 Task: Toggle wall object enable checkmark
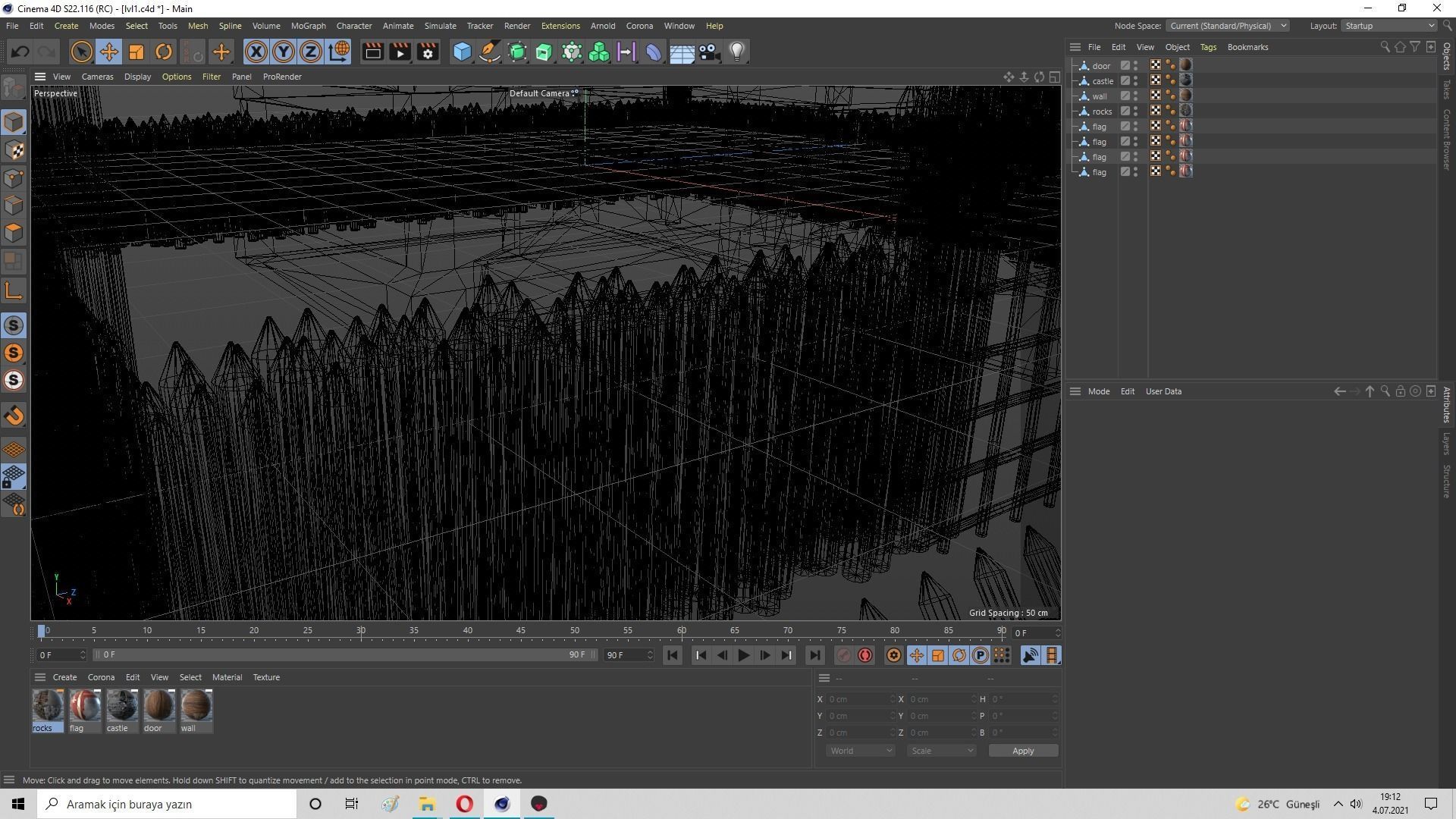click(x=1125, y=96)
